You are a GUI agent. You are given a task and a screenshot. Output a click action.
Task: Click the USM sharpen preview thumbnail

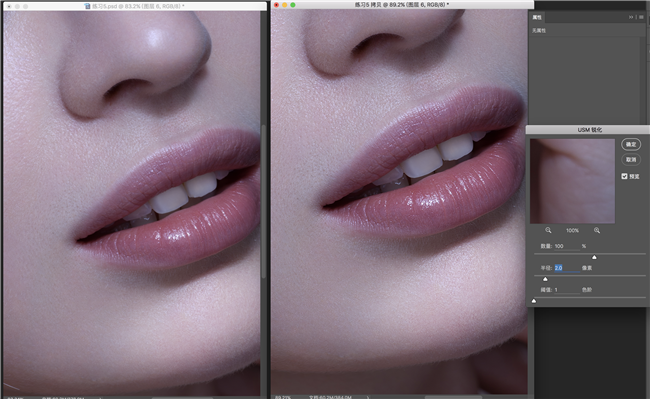click(x=572, y=181)
